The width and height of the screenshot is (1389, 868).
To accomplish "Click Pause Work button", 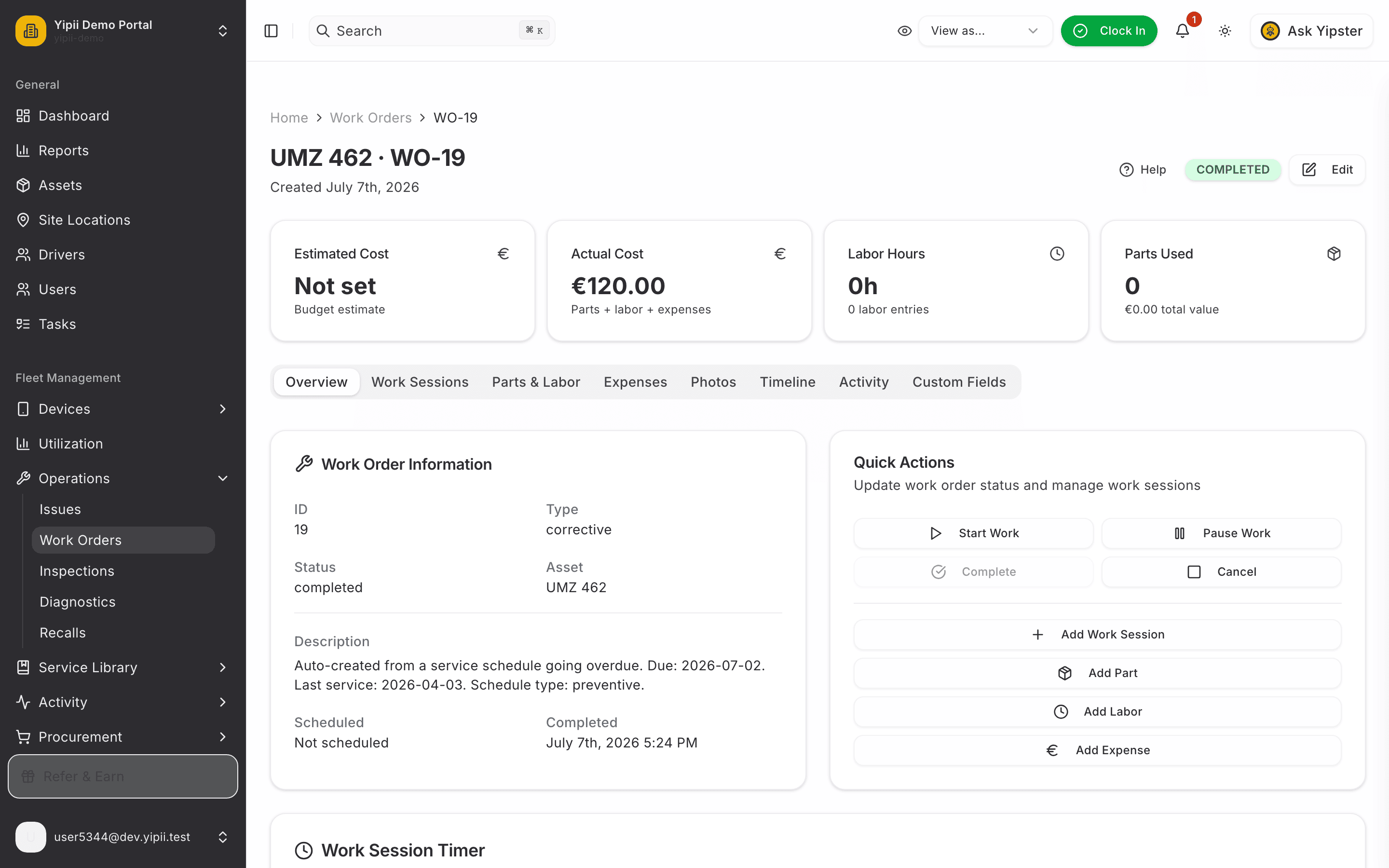I will tap(1221, 533).
